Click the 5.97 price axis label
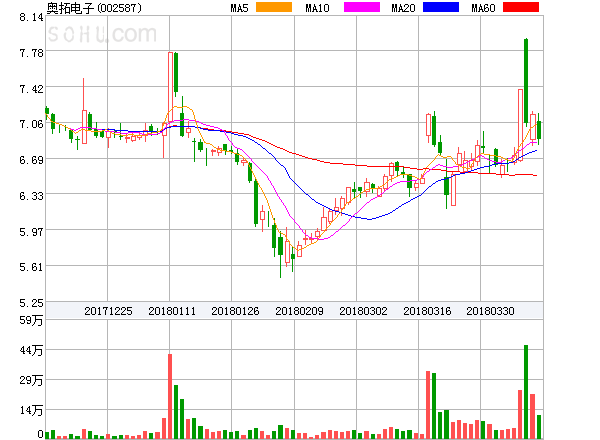 31,232
